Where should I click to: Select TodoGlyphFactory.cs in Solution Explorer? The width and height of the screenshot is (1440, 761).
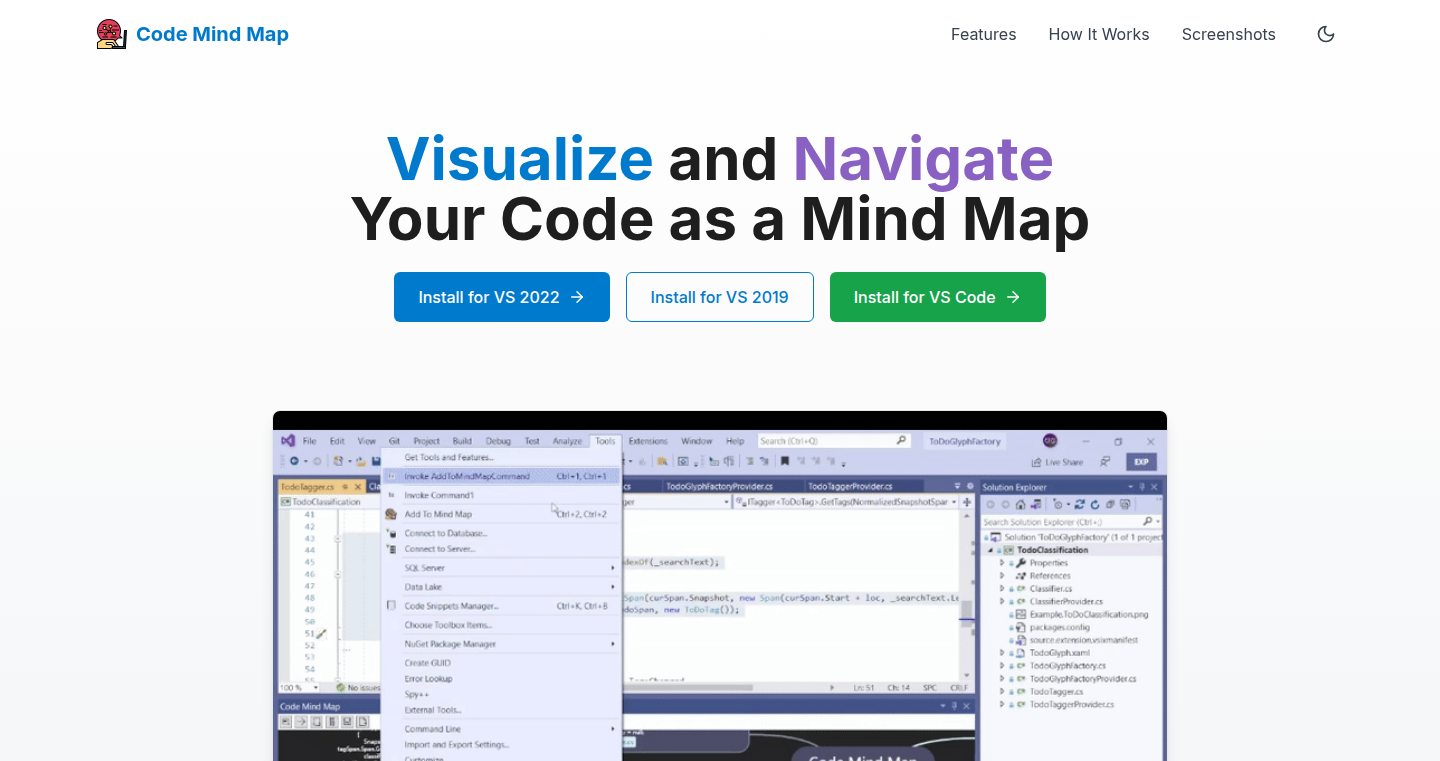1067,666
